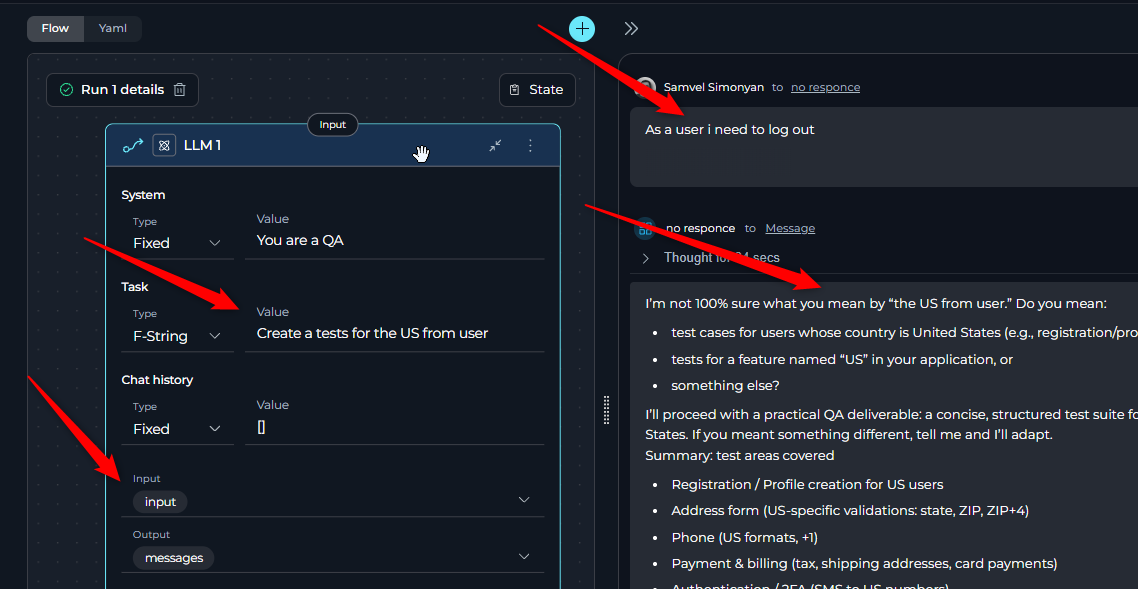The width and height of the screenshot is (1138, 589).
Task: Open LLM 1 three-dot options menu
Action: [530, 146]
